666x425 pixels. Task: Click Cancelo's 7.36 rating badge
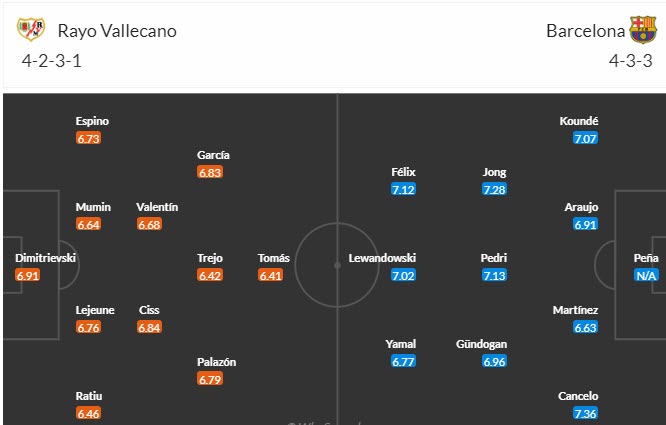tap(586, 413)
